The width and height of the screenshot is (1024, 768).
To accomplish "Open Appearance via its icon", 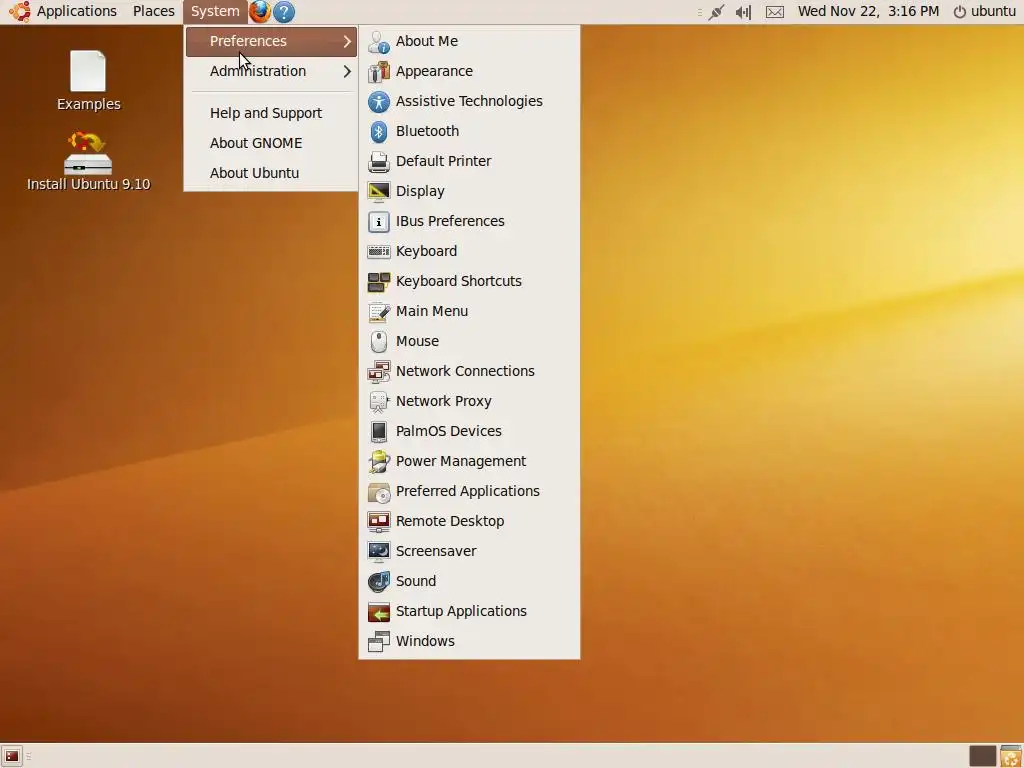I will coord(378,71).
